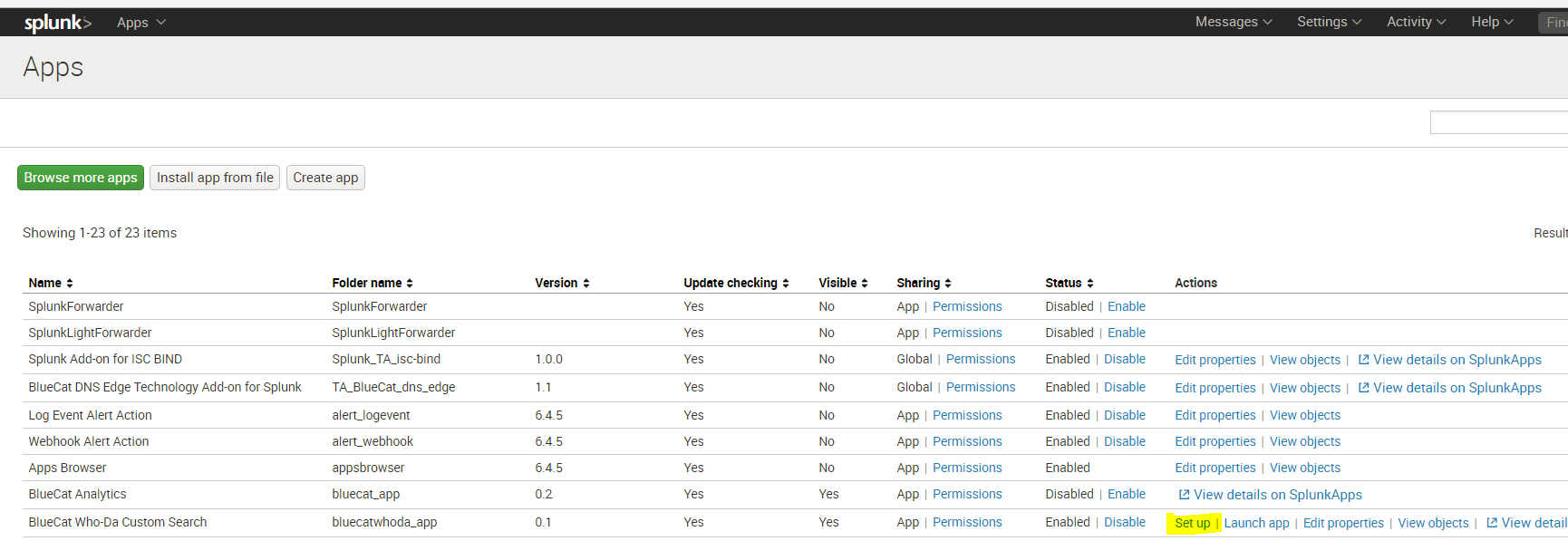Click the Create app button
Screen dimensions: 1568x541
click(x=325, y=178)
